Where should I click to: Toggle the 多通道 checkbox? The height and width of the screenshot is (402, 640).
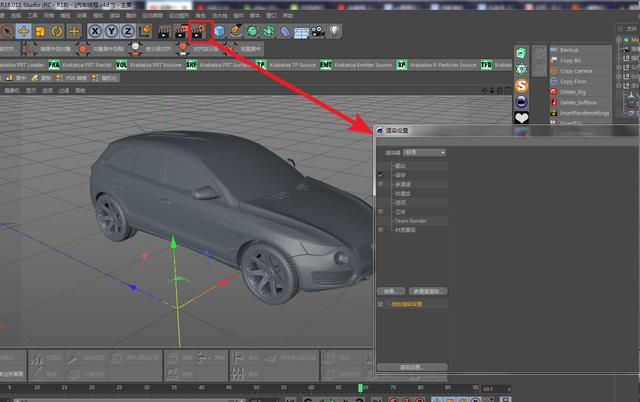coord(381,184)
